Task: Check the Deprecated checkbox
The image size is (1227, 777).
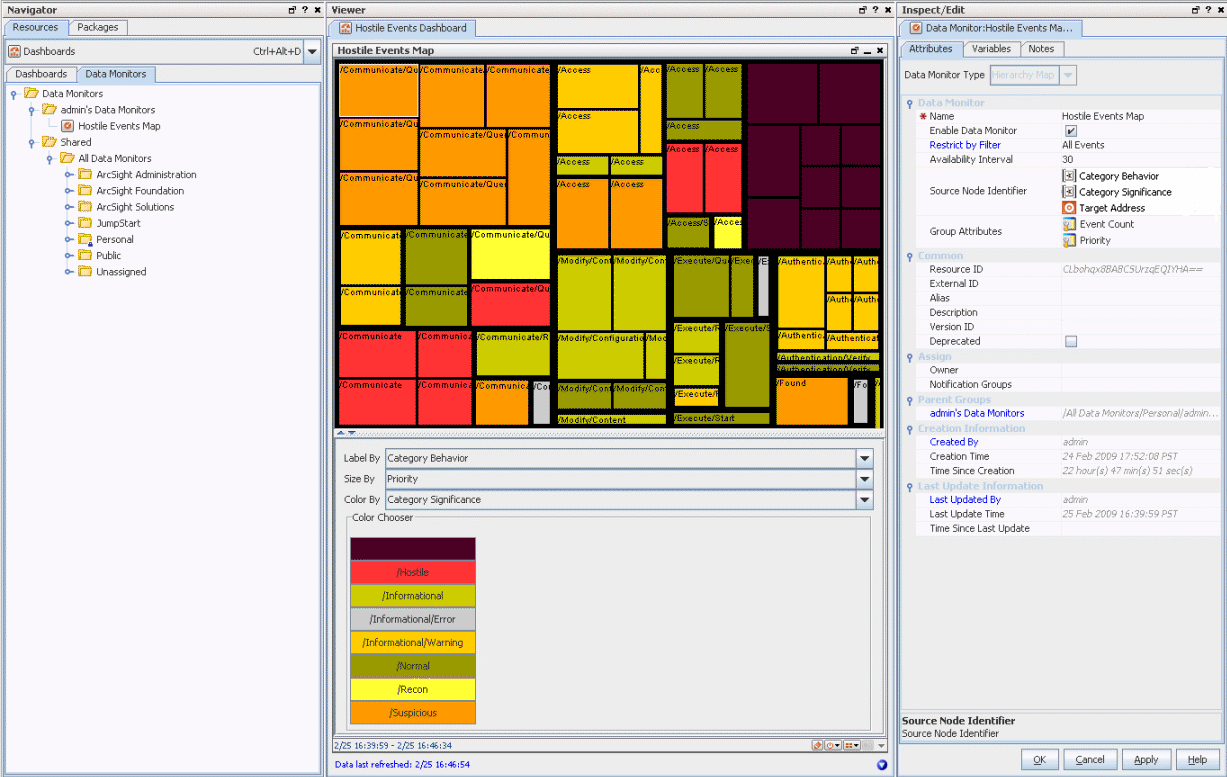Action: point(1069,341)
